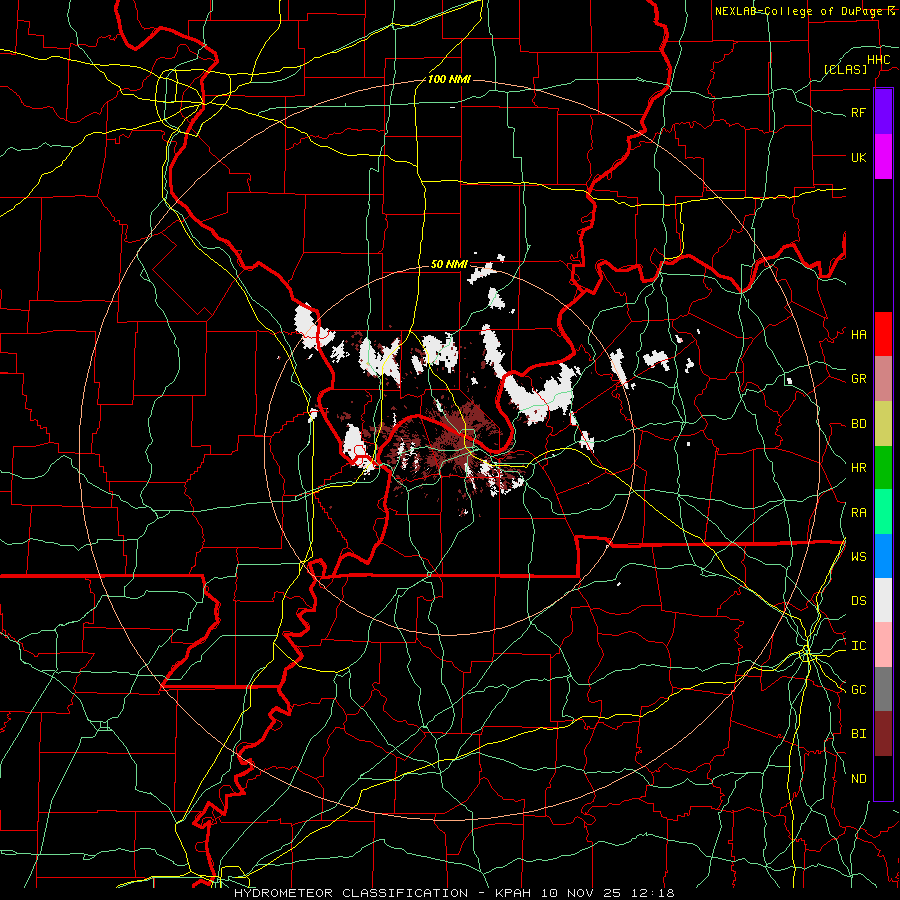Click the HR green legend swatch
Image resolution: width=900 pixels, height=900 pixels.
point(883,467)
